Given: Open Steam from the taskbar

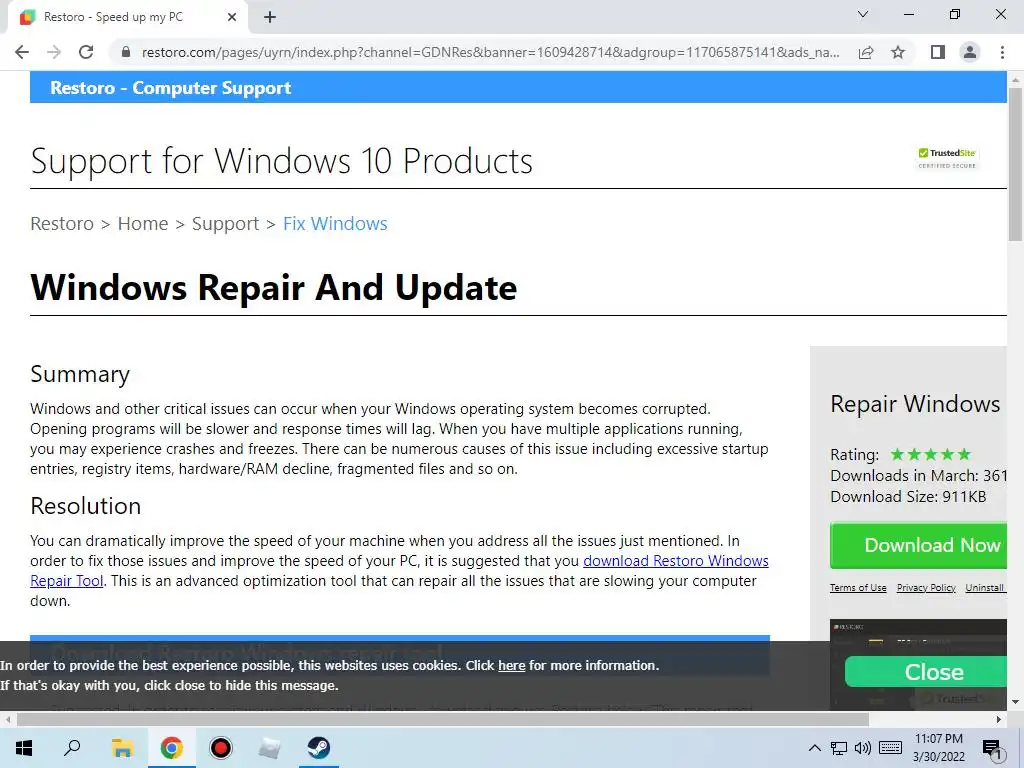Looking at the screenshot, I should (319, 748).
